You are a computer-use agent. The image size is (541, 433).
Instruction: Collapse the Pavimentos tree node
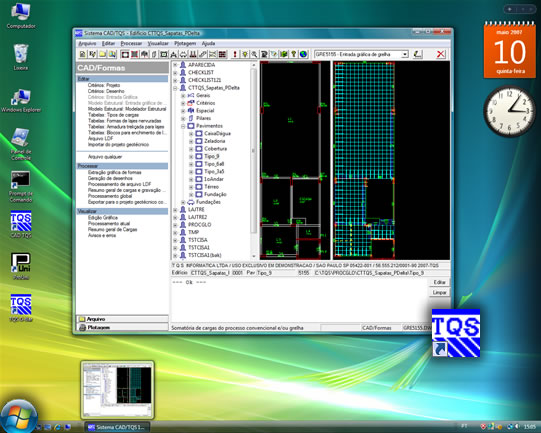pyautogui.click(x=183, y=126)
